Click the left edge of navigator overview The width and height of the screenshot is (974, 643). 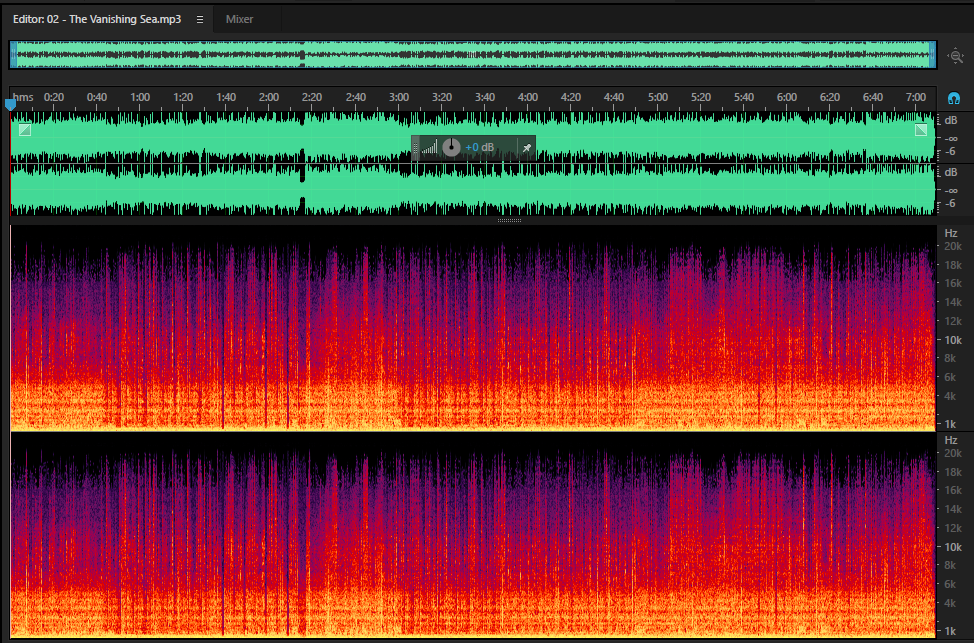click(12, 55)
